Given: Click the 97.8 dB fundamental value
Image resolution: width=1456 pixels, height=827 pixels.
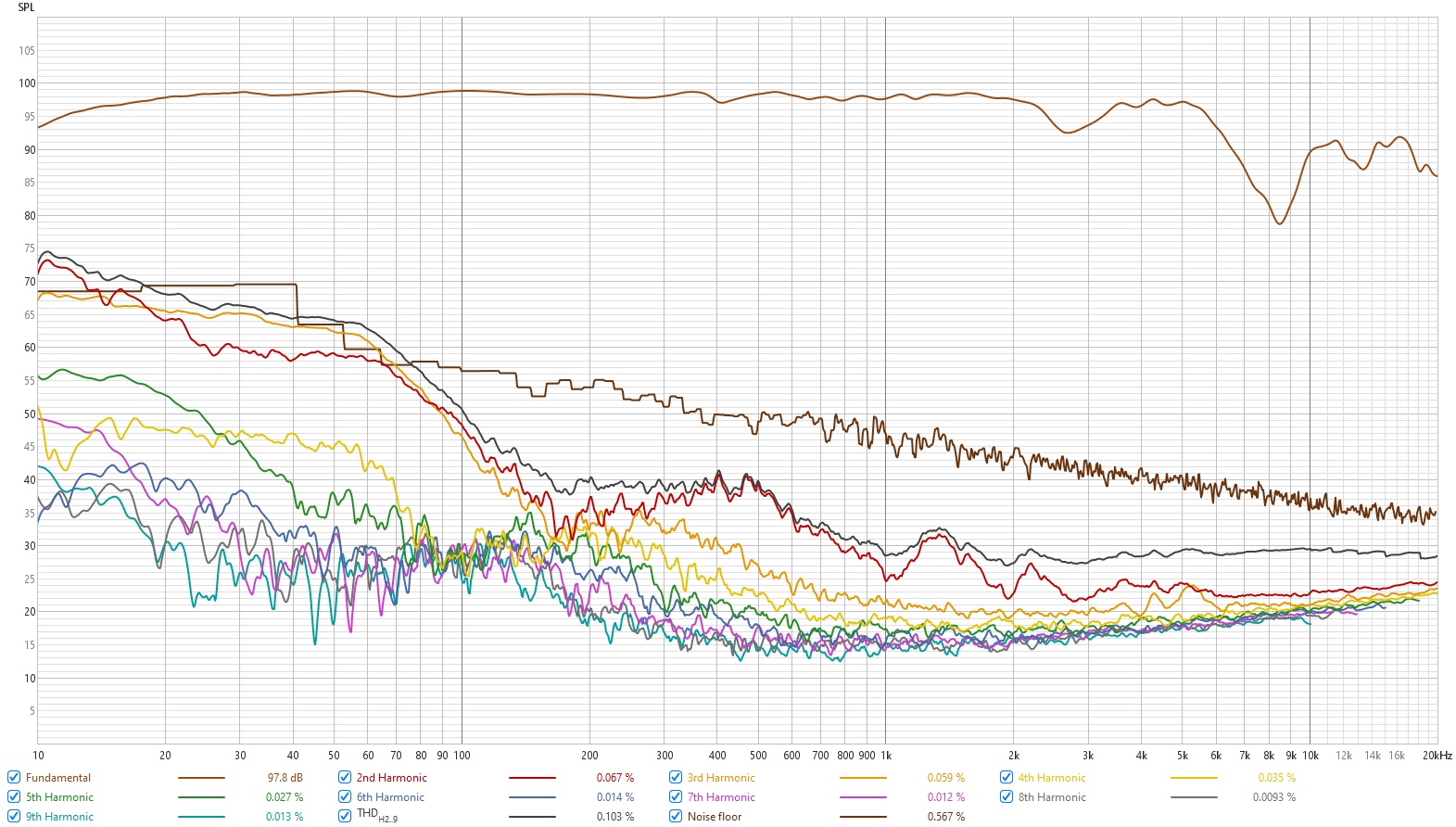Looking at the screenshot, I should (285, 778).
